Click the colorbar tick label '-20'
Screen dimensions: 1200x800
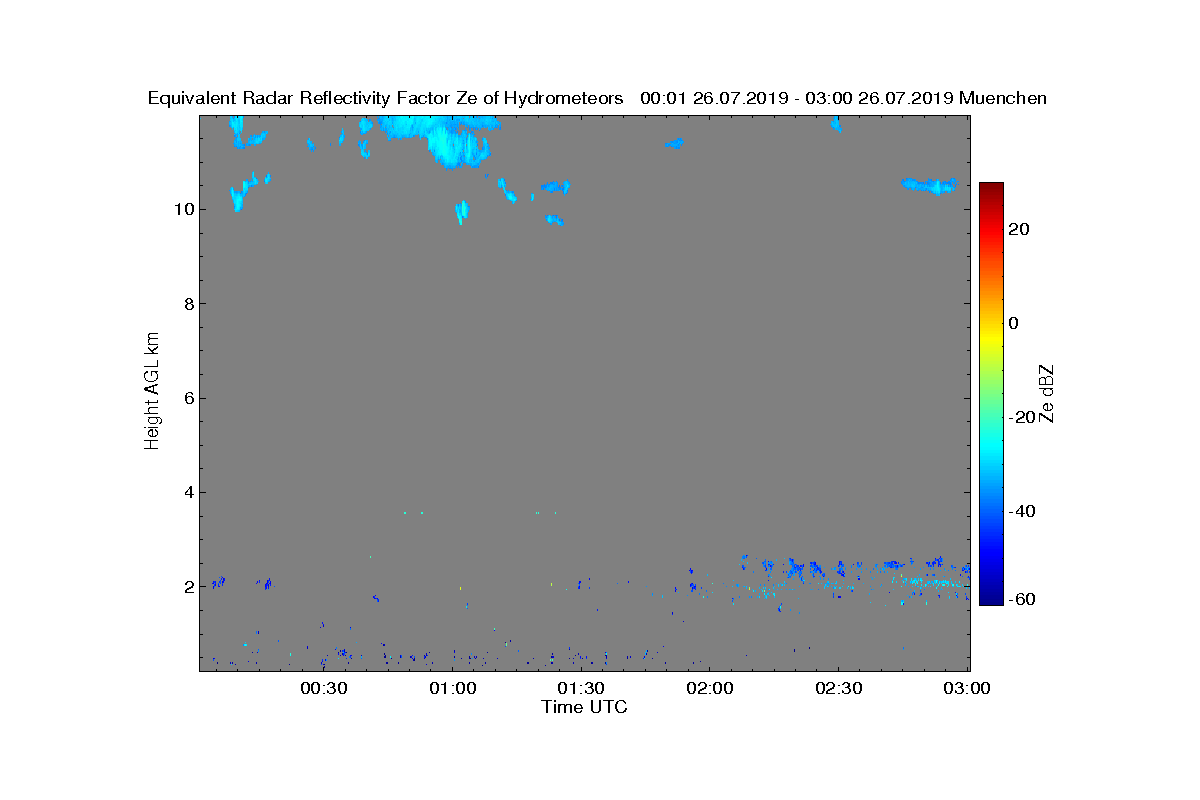(1020, 417)
